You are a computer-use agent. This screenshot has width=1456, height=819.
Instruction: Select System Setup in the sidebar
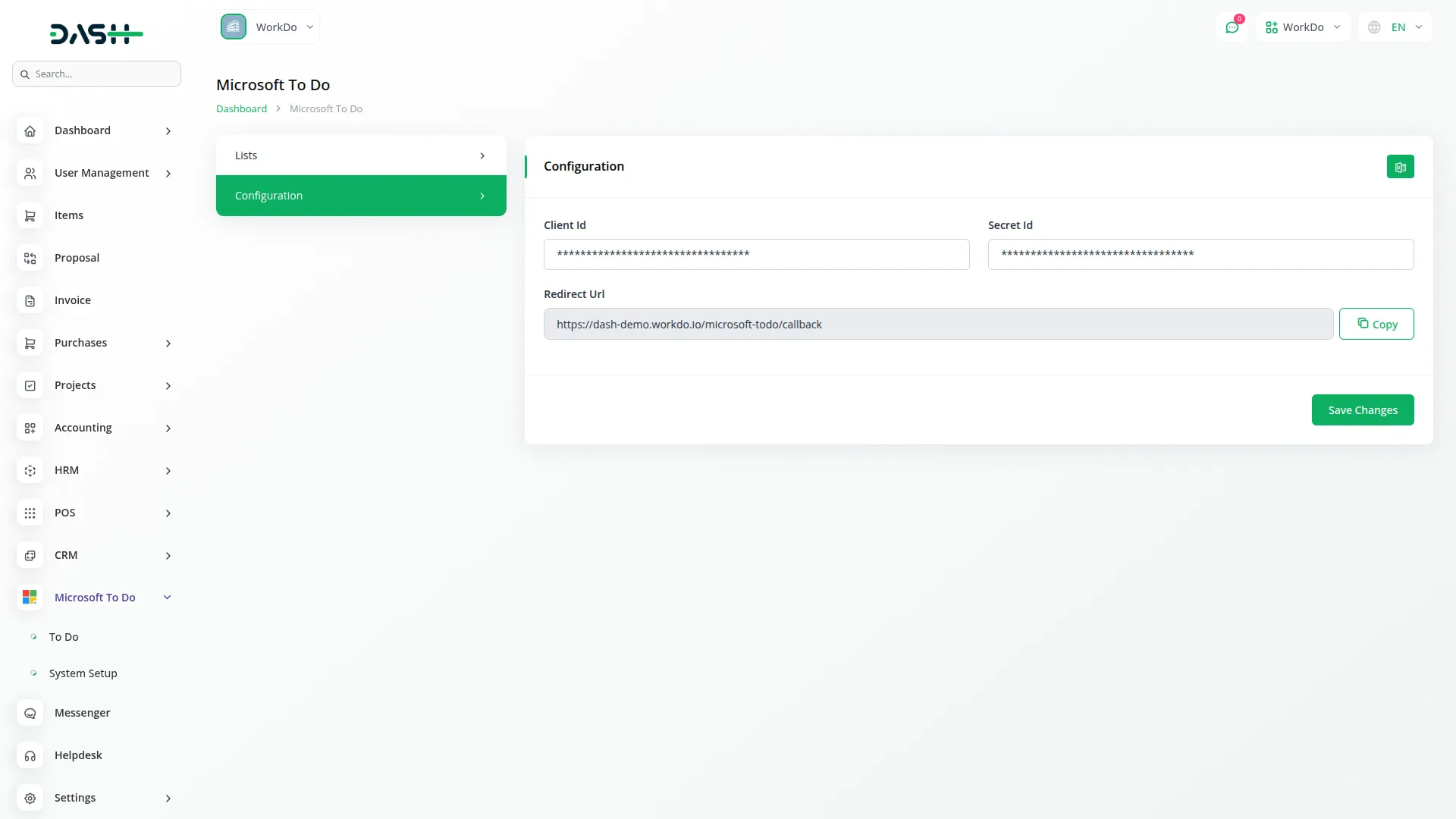click(x=83, y=673)
